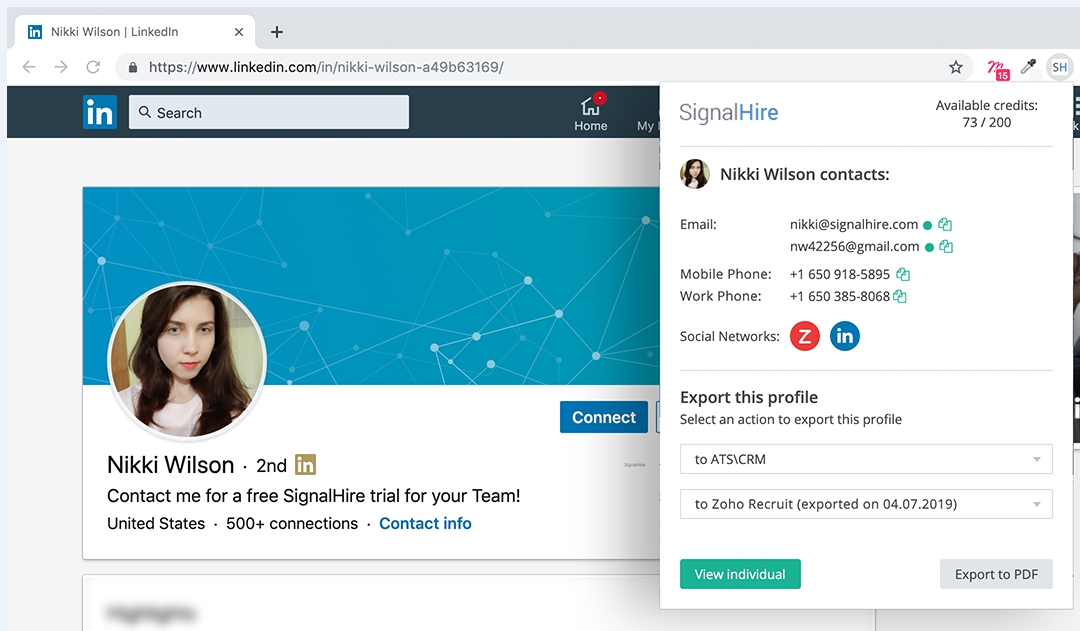Click the nw42256@gmail.com email text
The image size is (1080, 631).
pyautogui.click(x=854, y=247)
